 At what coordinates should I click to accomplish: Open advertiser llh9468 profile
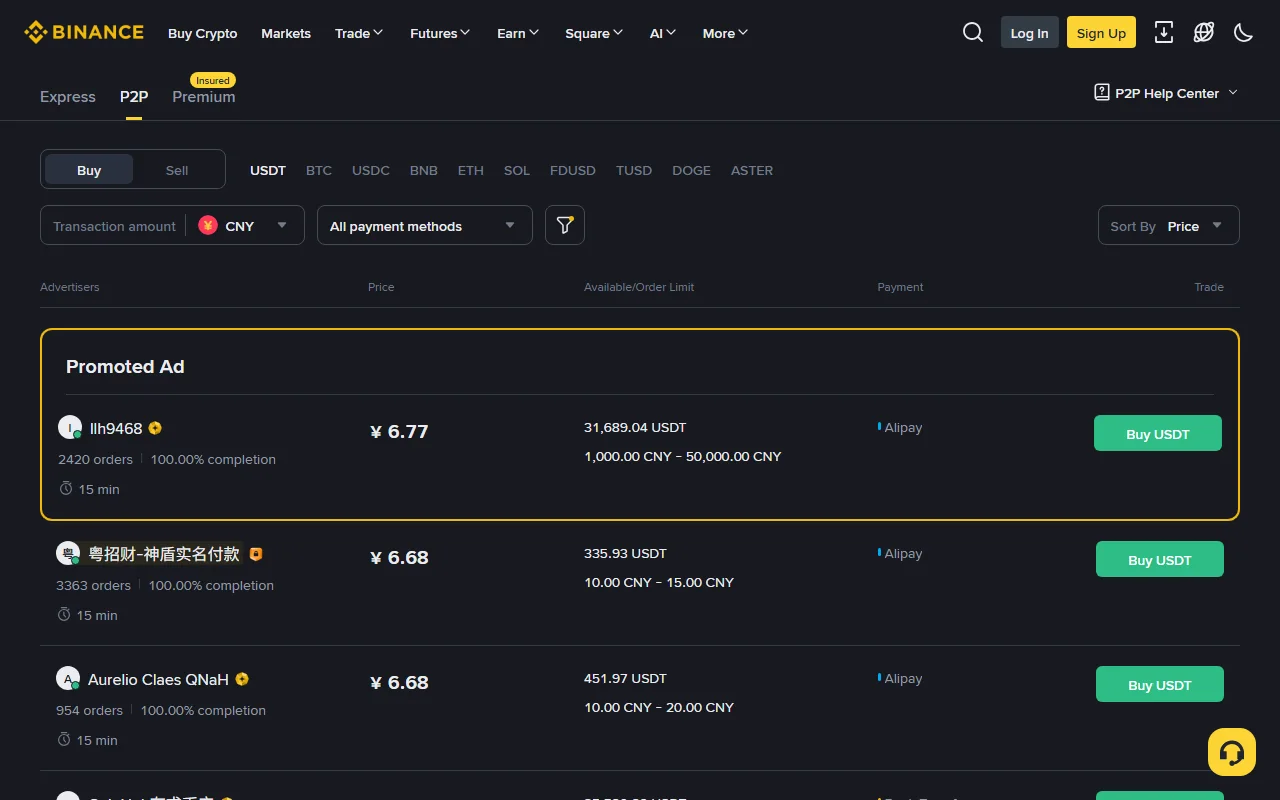pos(116,428)
